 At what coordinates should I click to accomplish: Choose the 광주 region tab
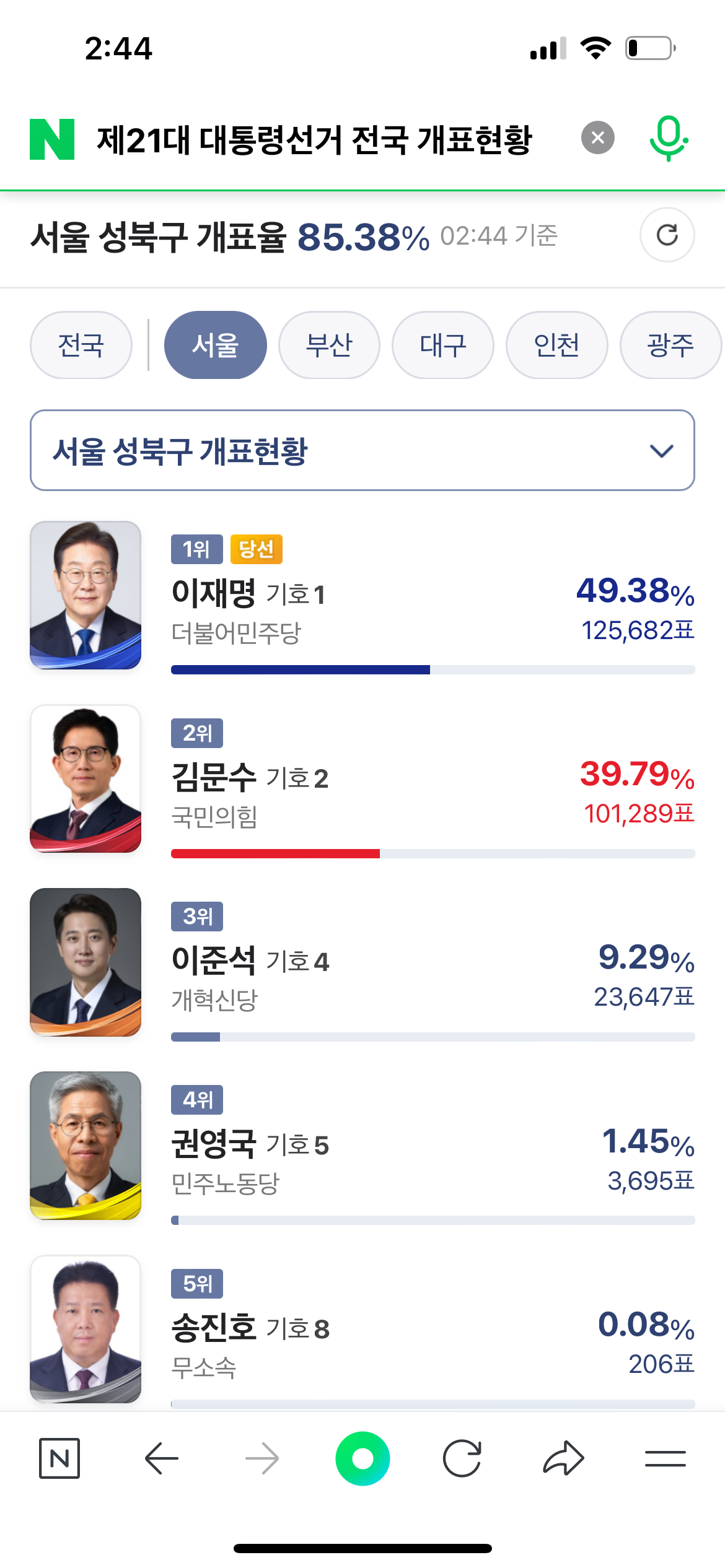tap(670, 345)
